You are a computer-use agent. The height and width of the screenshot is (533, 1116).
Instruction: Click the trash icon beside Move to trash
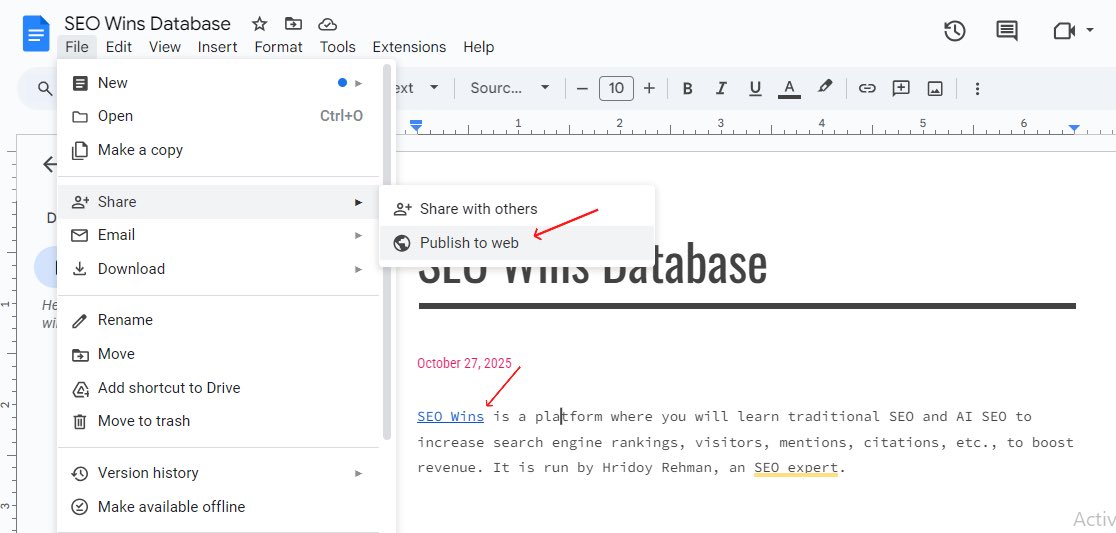80,421
